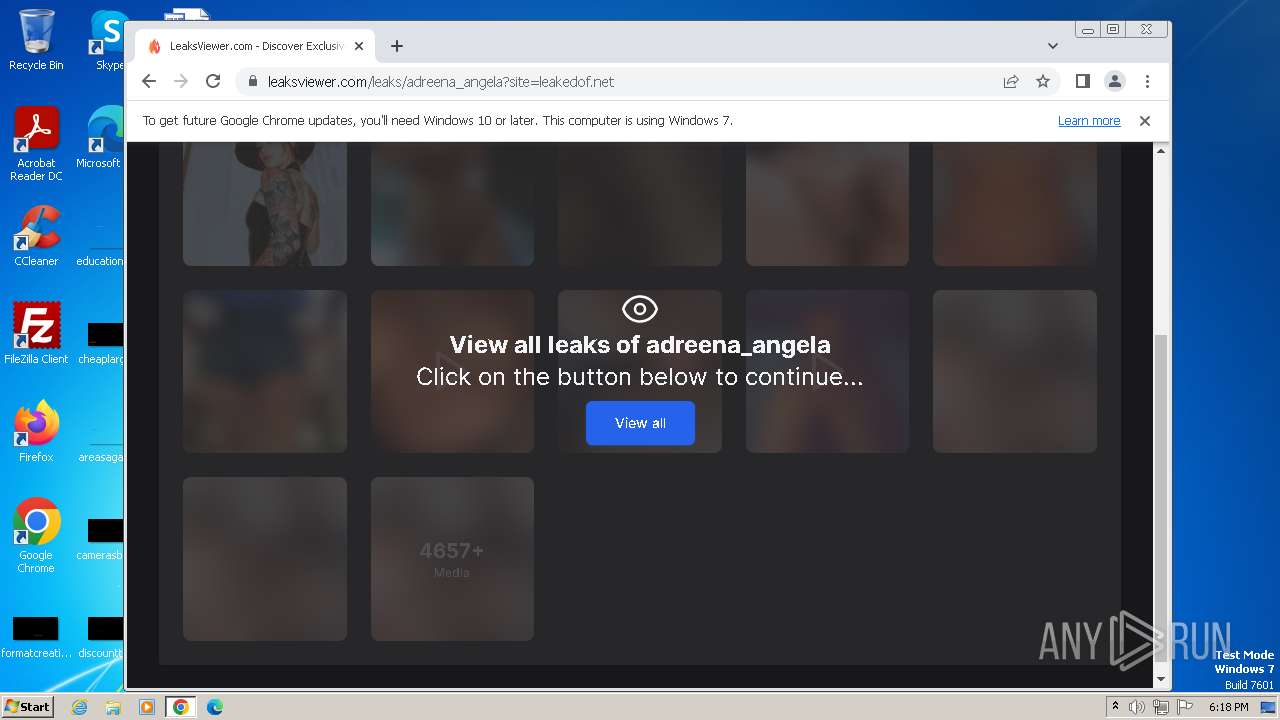Screen dimensions: 1280x720
Task: Open Google Chrome desktop shortcut
Action: [x=36, y=535]
